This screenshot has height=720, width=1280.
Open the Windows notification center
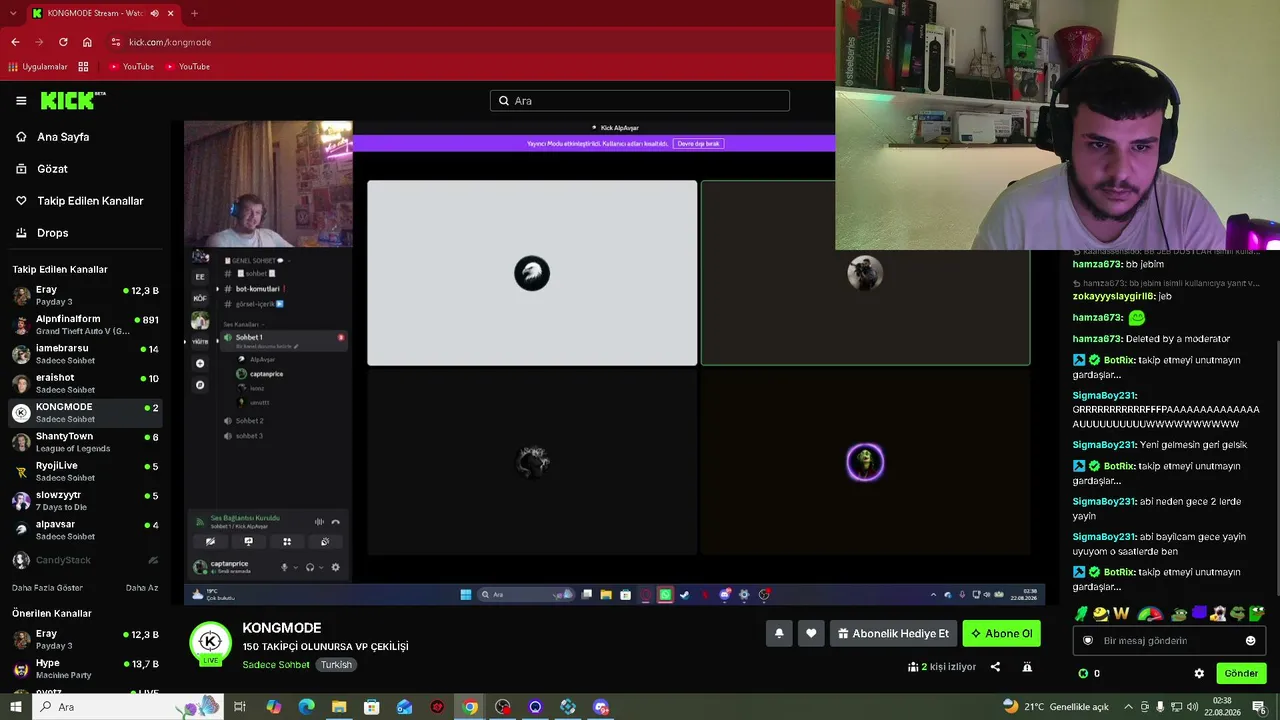click(x=1259, y=707)
